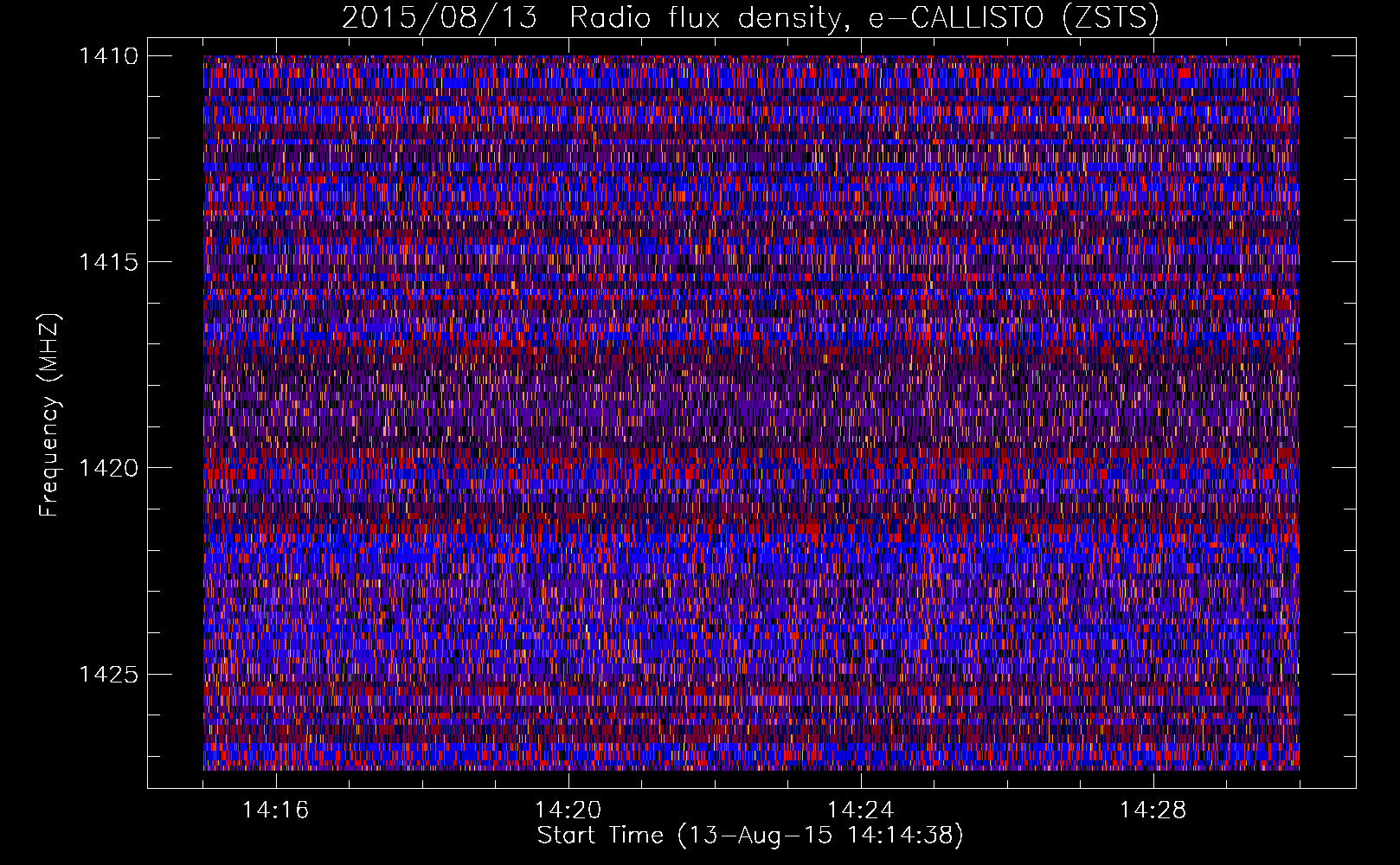
Task: Click the 14:24 time tick label
Action: coord(860,811)
